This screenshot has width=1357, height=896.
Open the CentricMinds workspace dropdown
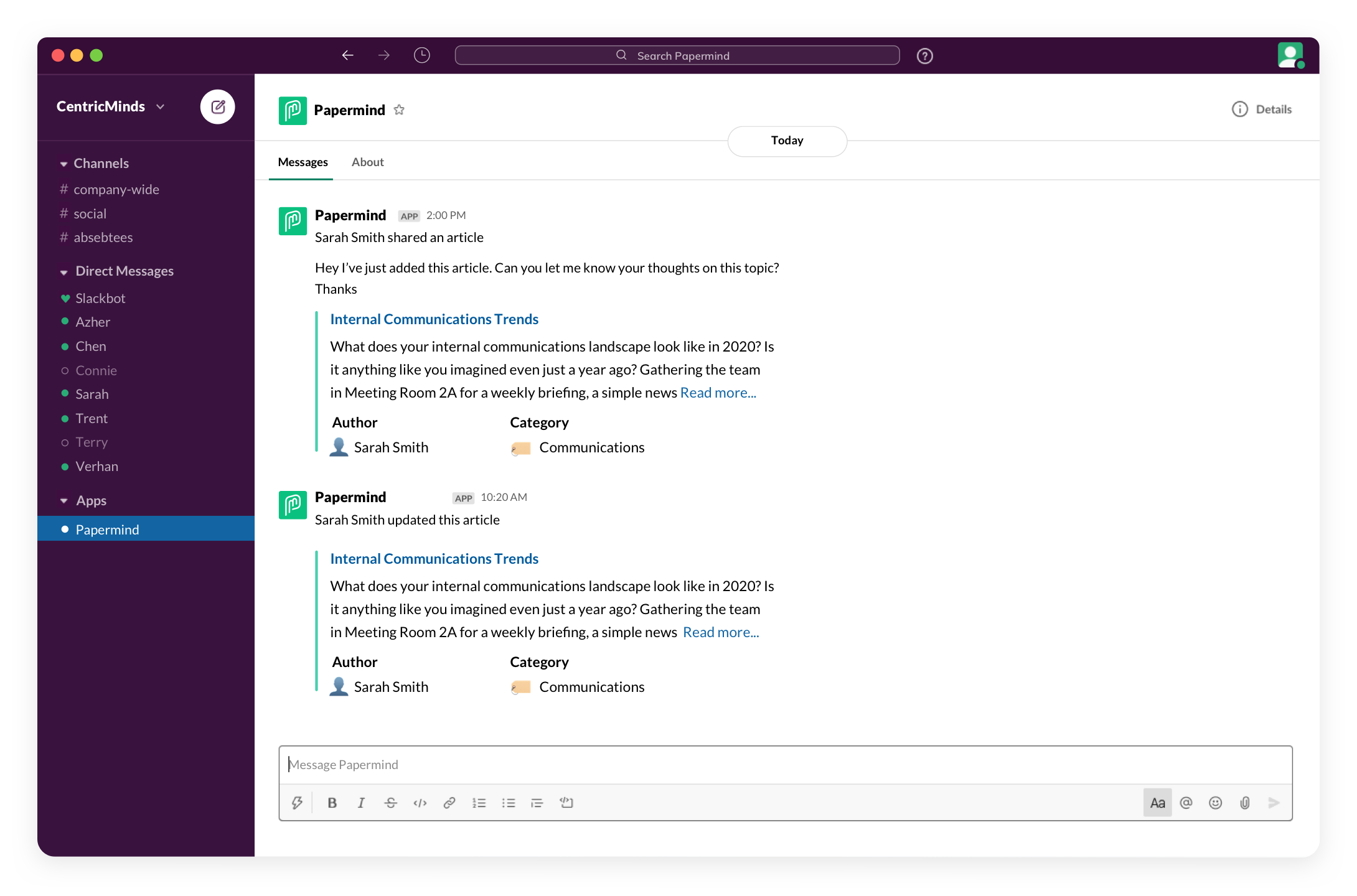pos(161,106)
